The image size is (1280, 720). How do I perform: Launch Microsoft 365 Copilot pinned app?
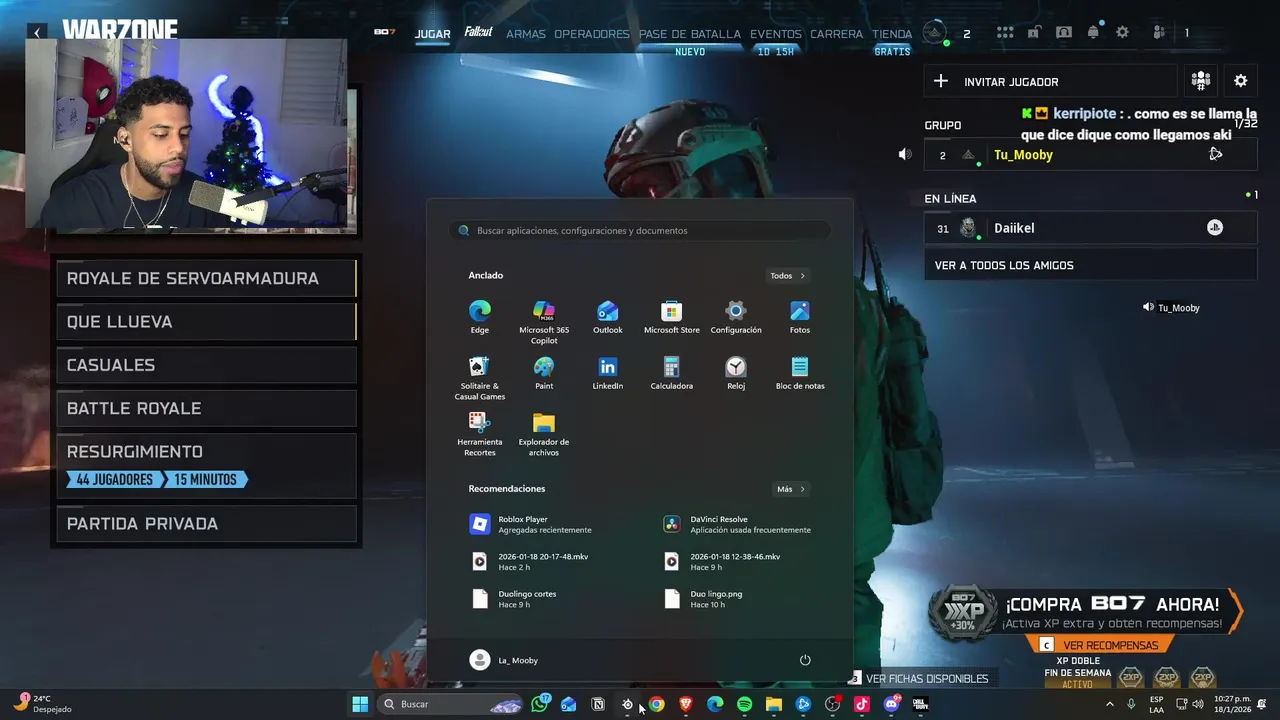pos(544,321)
